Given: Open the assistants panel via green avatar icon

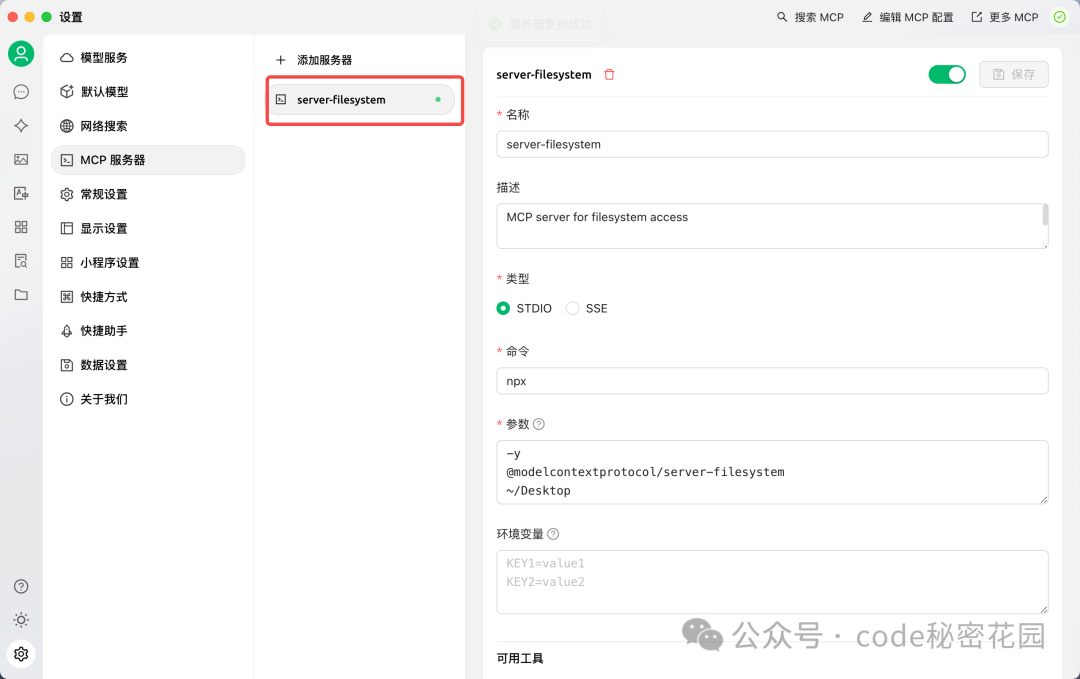Looking at the screenshot, I should [21, 54].
